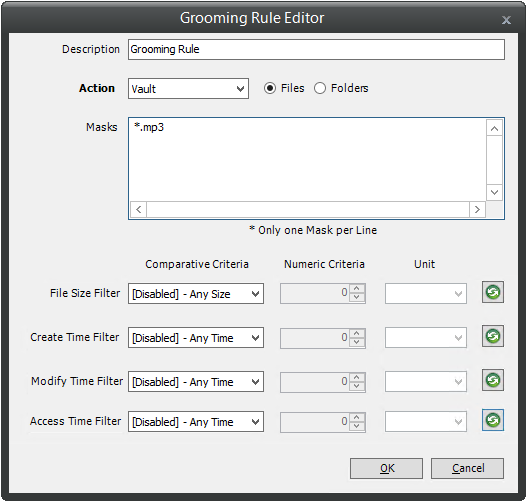The image size is (528, 503).
Task: Confirm the rule with the OK button
Action: pos(386,468)
